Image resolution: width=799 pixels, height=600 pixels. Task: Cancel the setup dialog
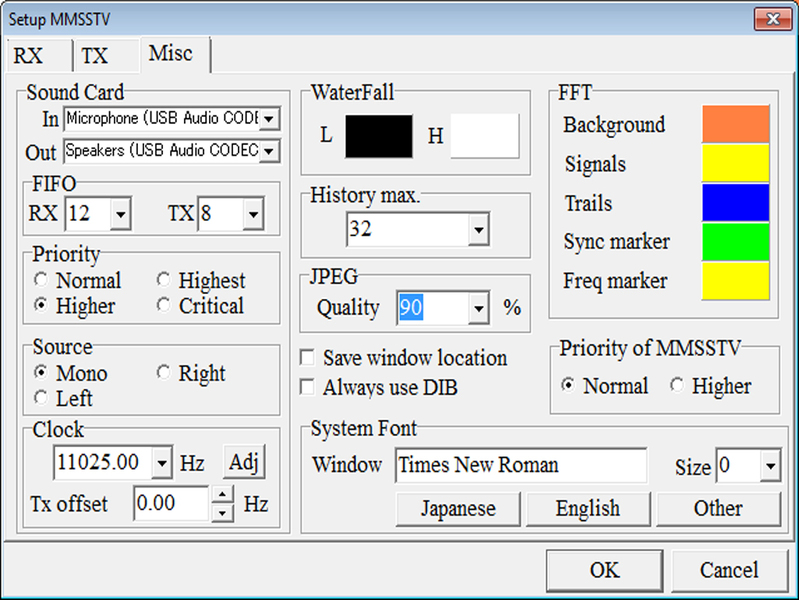[x=729, y=570]
